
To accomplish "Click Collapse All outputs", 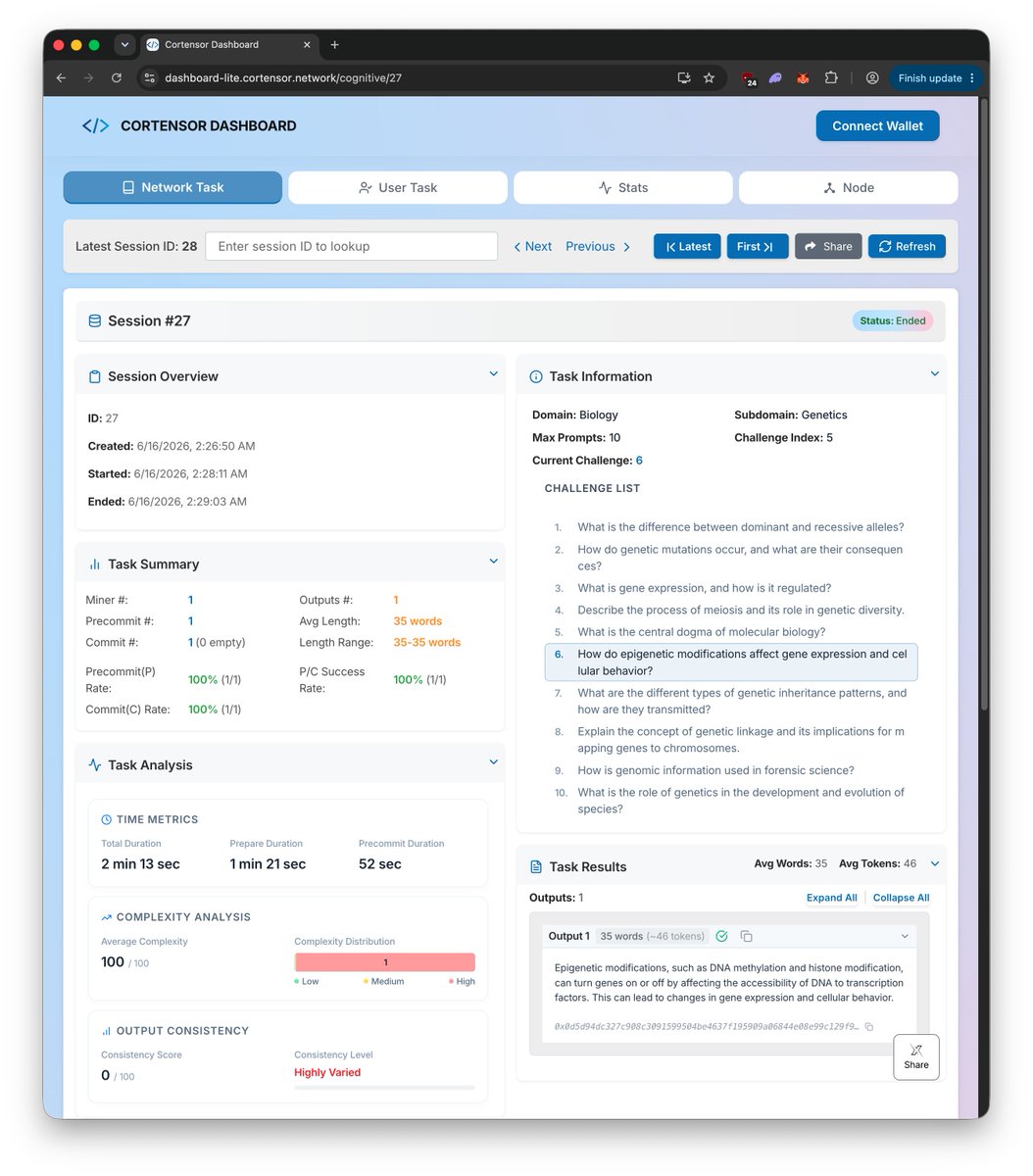I will click(x=901, y=898).
